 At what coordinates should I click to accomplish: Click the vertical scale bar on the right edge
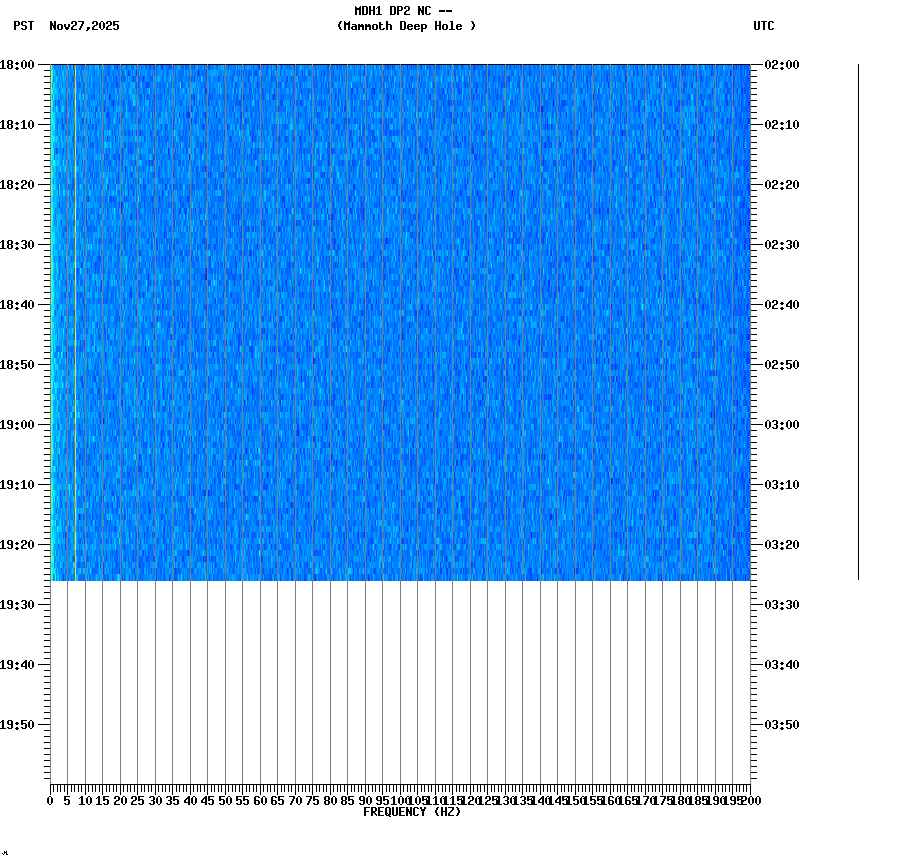coord(858,320)
